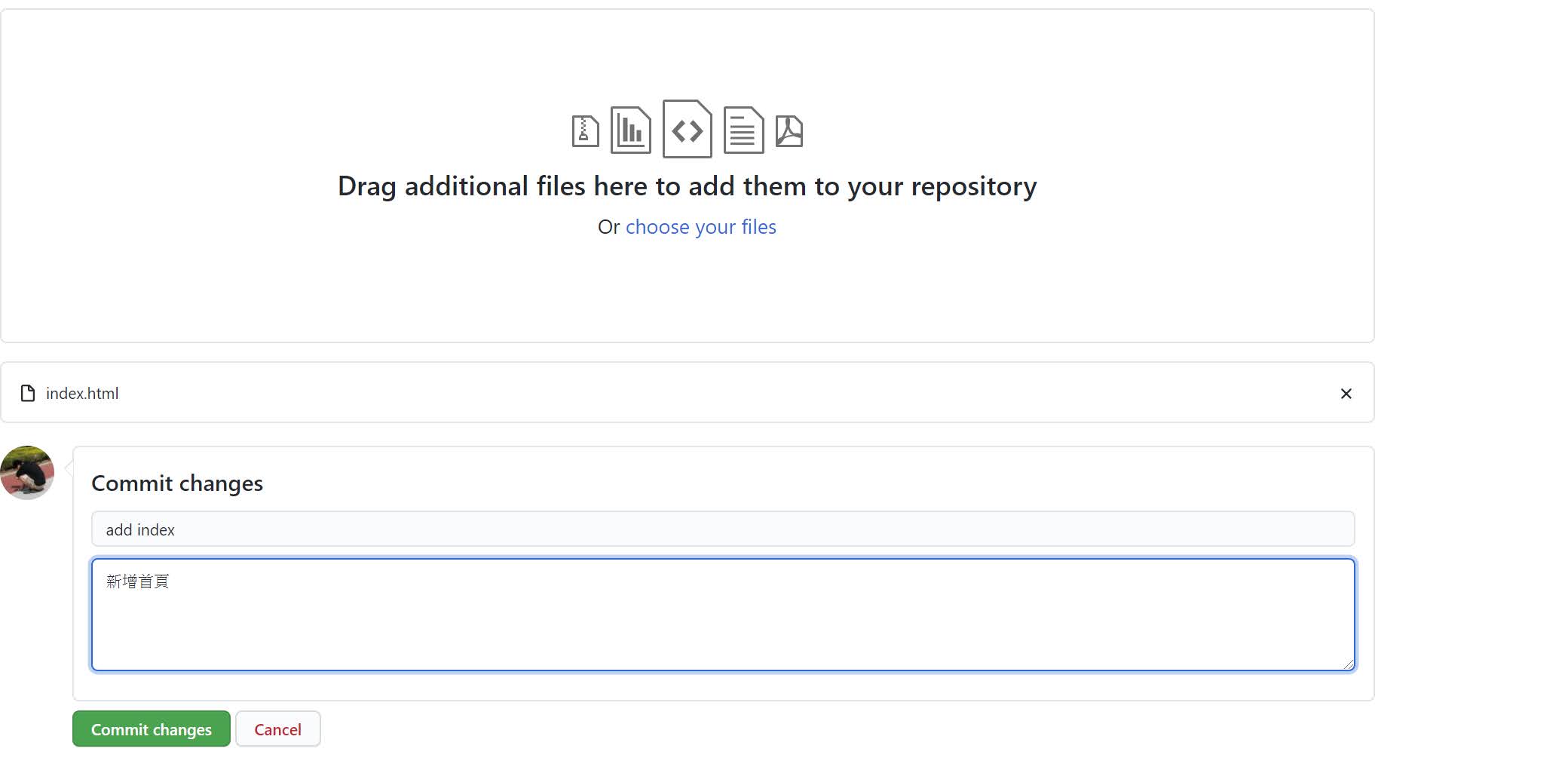Image resolution: width=1568 pixels, height=767 pixels.
Task: Click the PDF file icon
Action: tap(789, 131)
